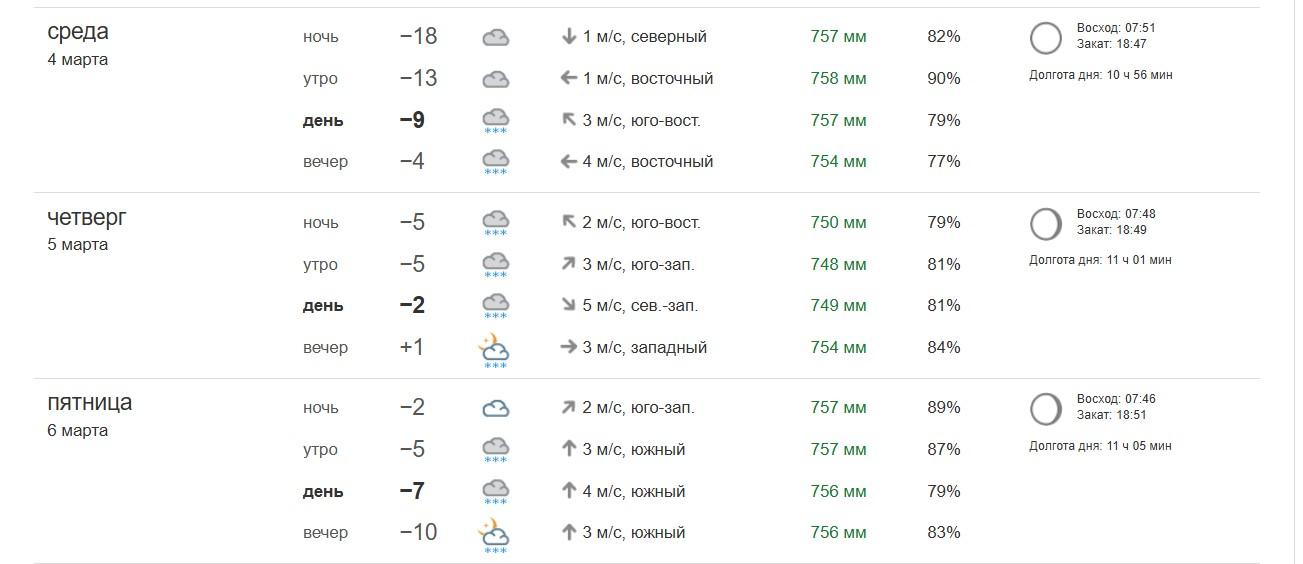Viewport: 1303px width, 564px height.
Task: Click the moon phase icon for Wednesday
Action: tap(1045, 38)
